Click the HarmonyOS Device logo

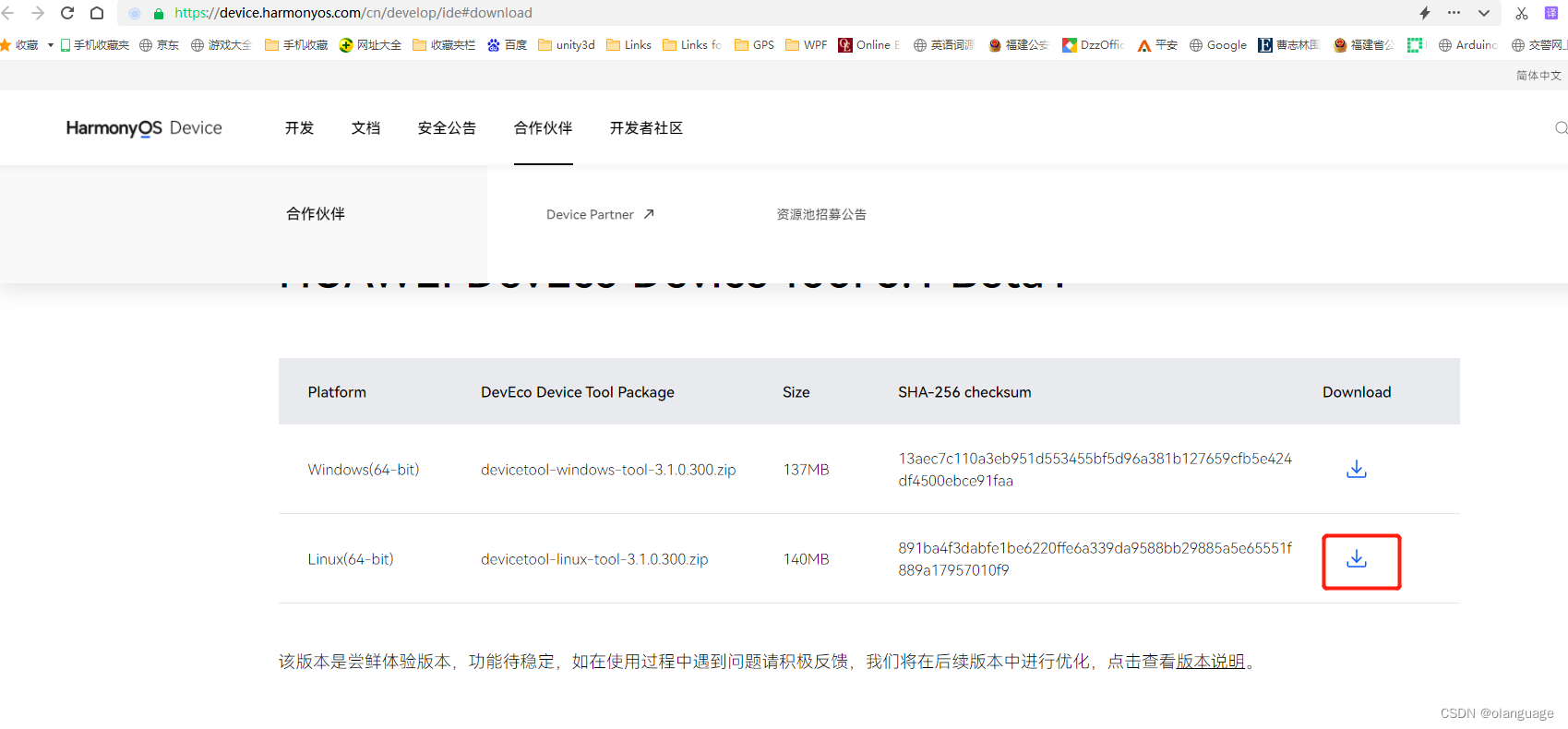coord(144,128)
